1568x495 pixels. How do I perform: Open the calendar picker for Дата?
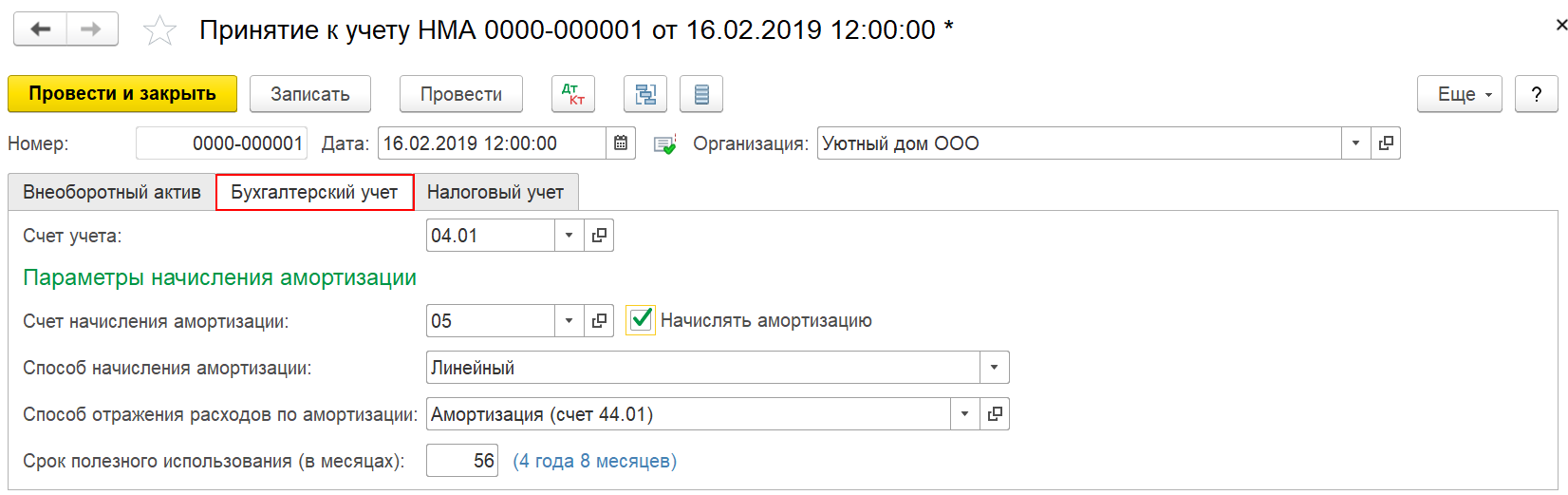tap(621, 143)
